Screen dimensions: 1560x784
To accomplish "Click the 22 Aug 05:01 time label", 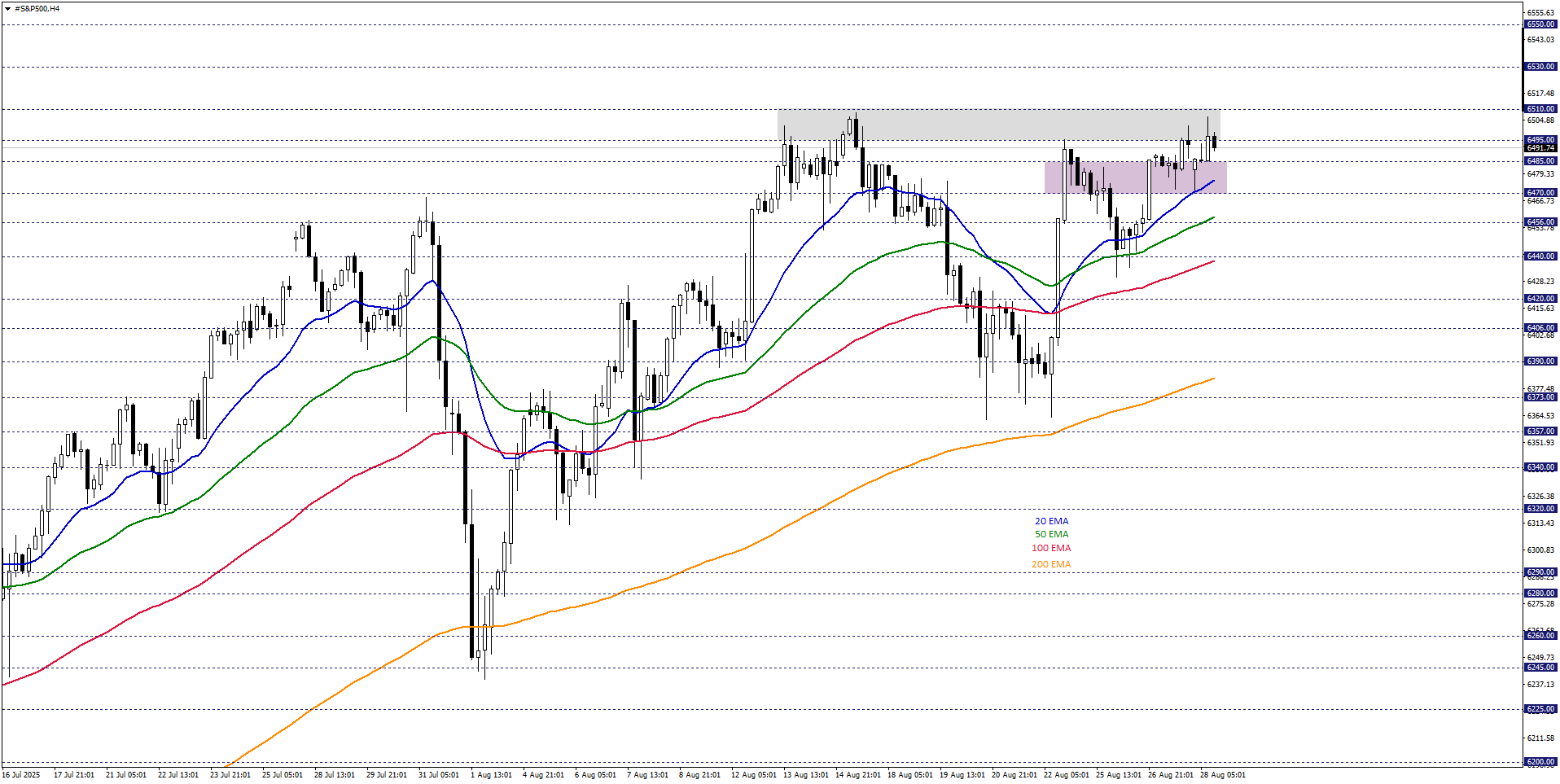I will coord(1066,775).
